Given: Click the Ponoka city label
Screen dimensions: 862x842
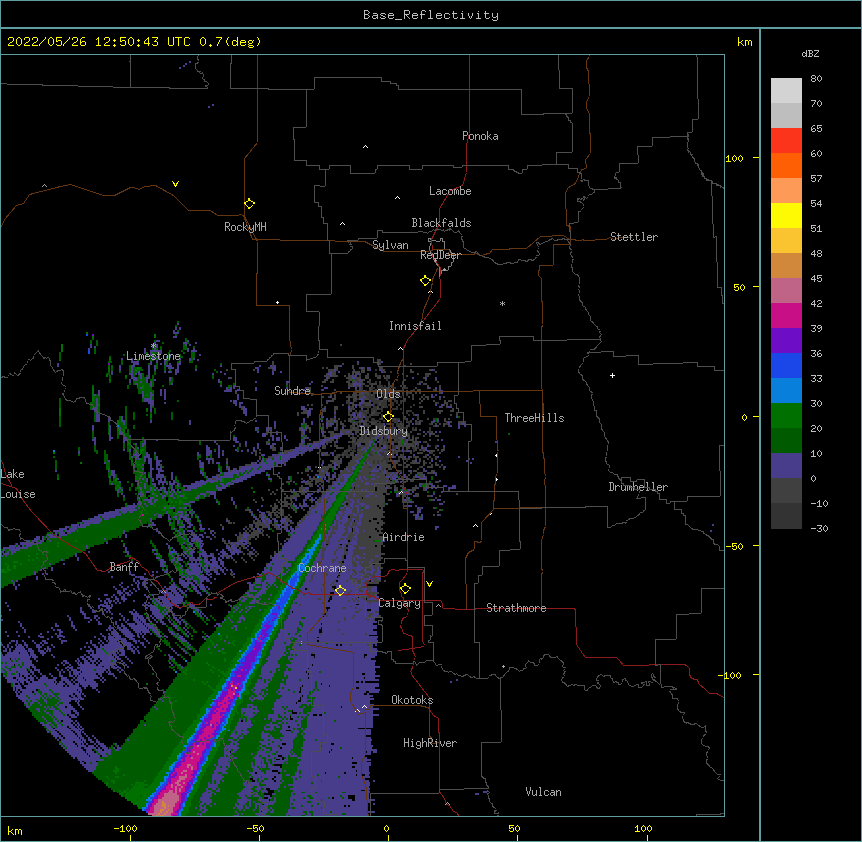Looking at the screenshot, I should (480, 136).
